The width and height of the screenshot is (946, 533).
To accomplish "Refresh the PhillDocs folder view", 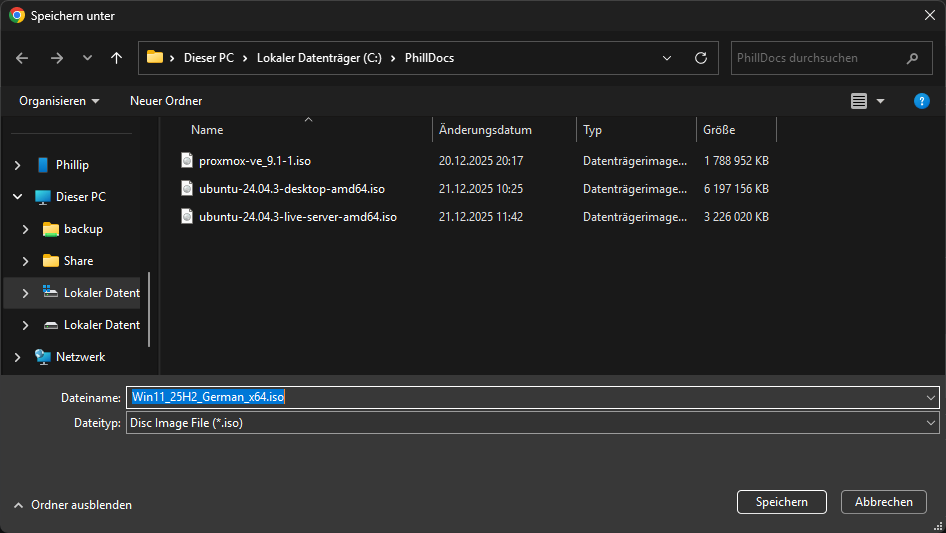I will click(700, 58).
